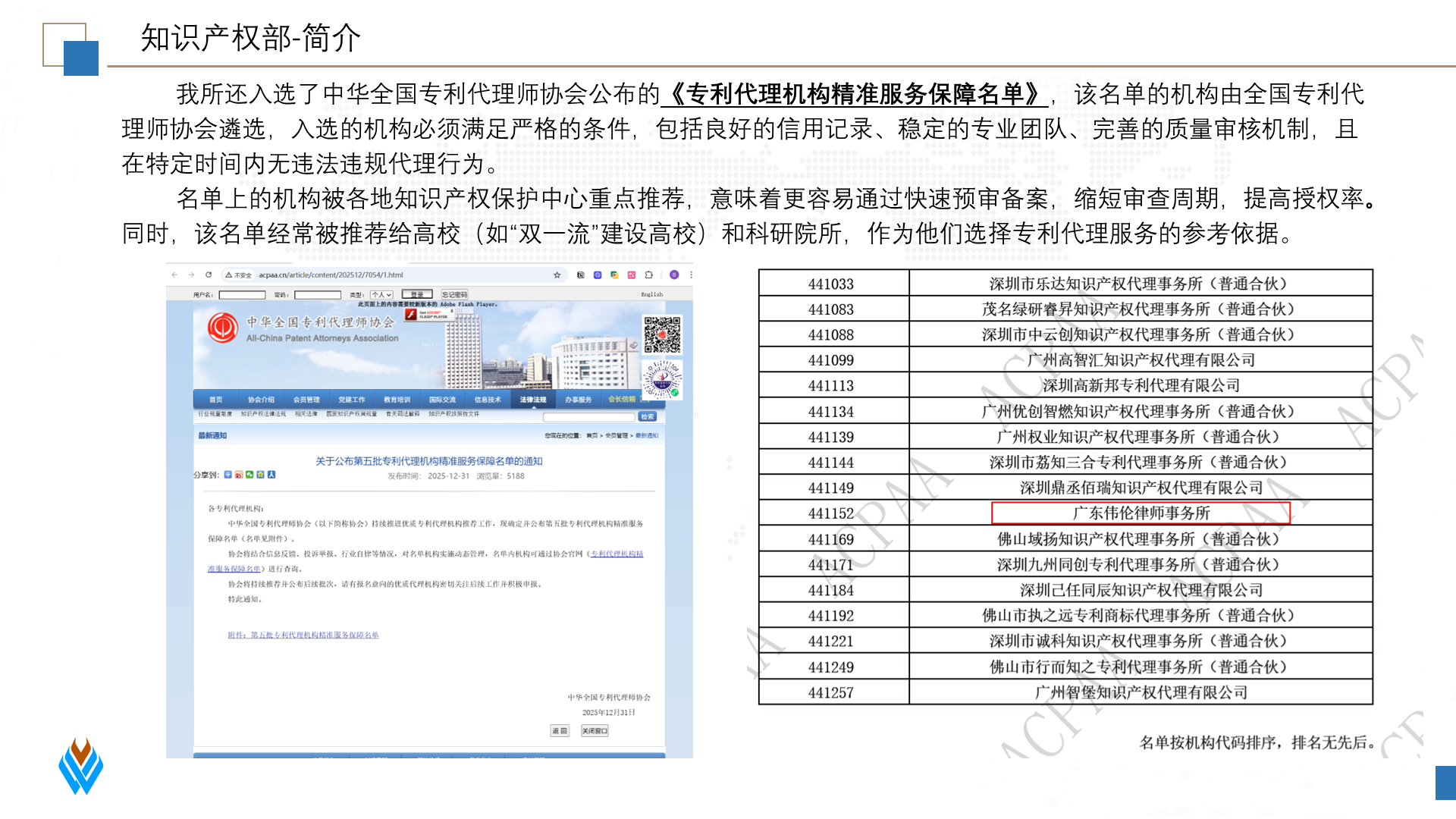
Task: Click the upper black QR code
Action: (x=662, y=334)
